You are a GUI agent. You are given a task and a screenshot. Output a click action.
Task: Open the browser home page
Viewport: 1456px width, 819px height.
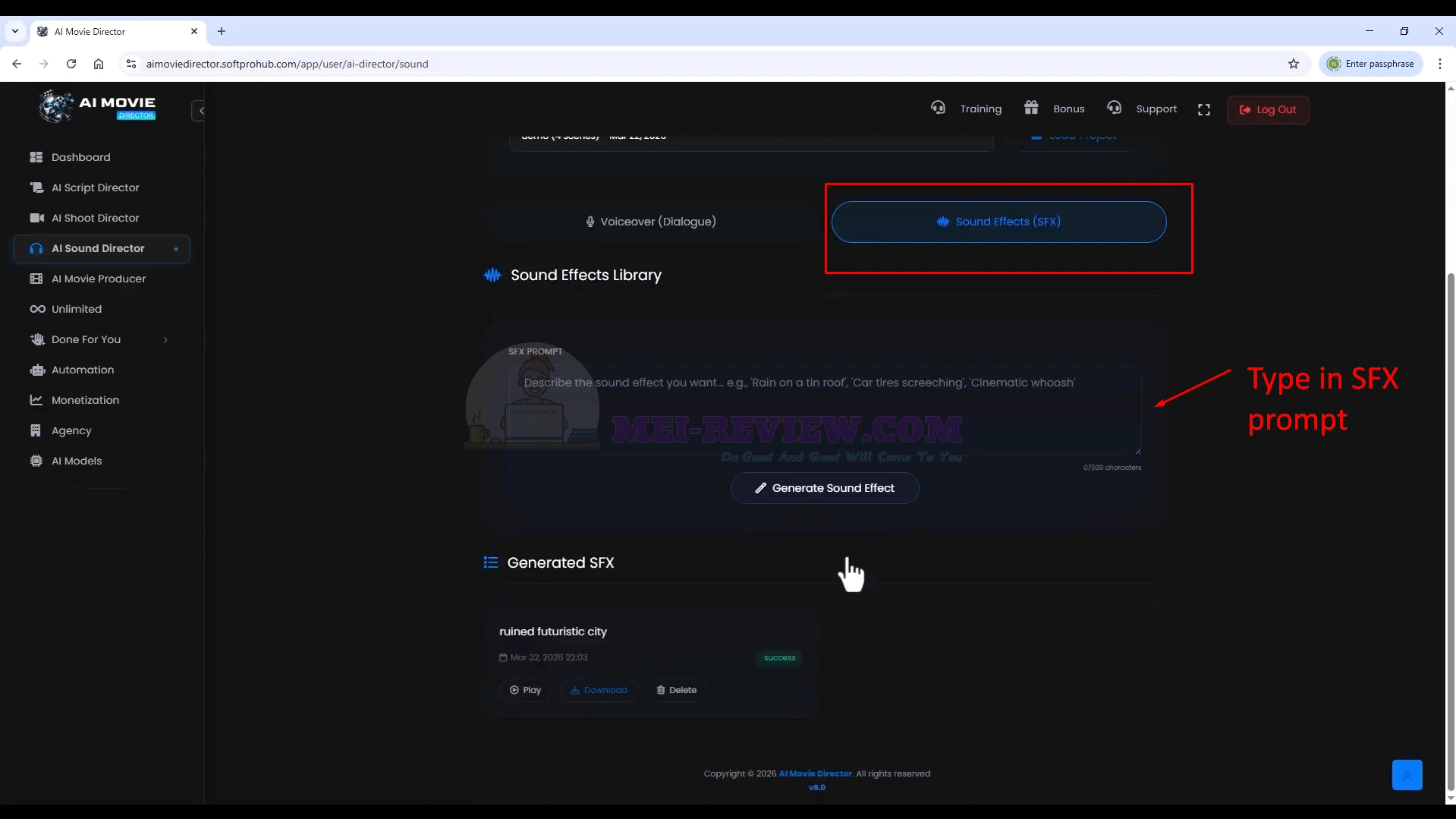(99, 64)
